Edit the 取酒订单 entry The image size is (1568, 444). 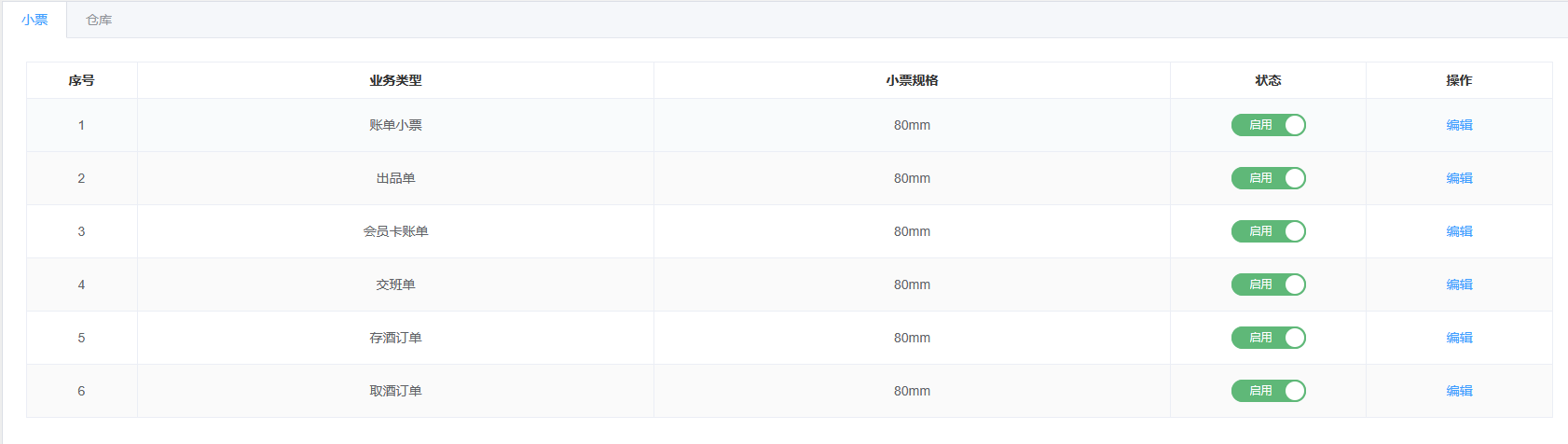pyautogui.click(x=1459, y=391)
